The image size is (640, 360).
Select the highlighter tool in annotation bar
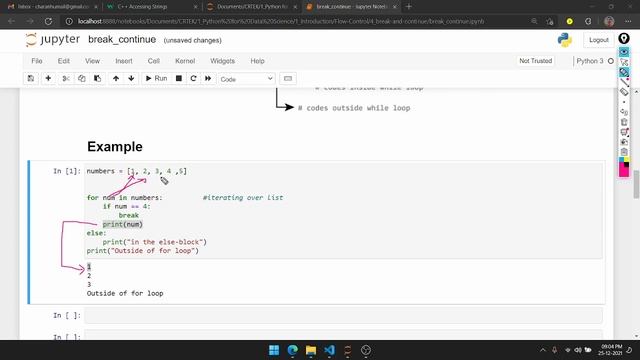coord(624,72)
